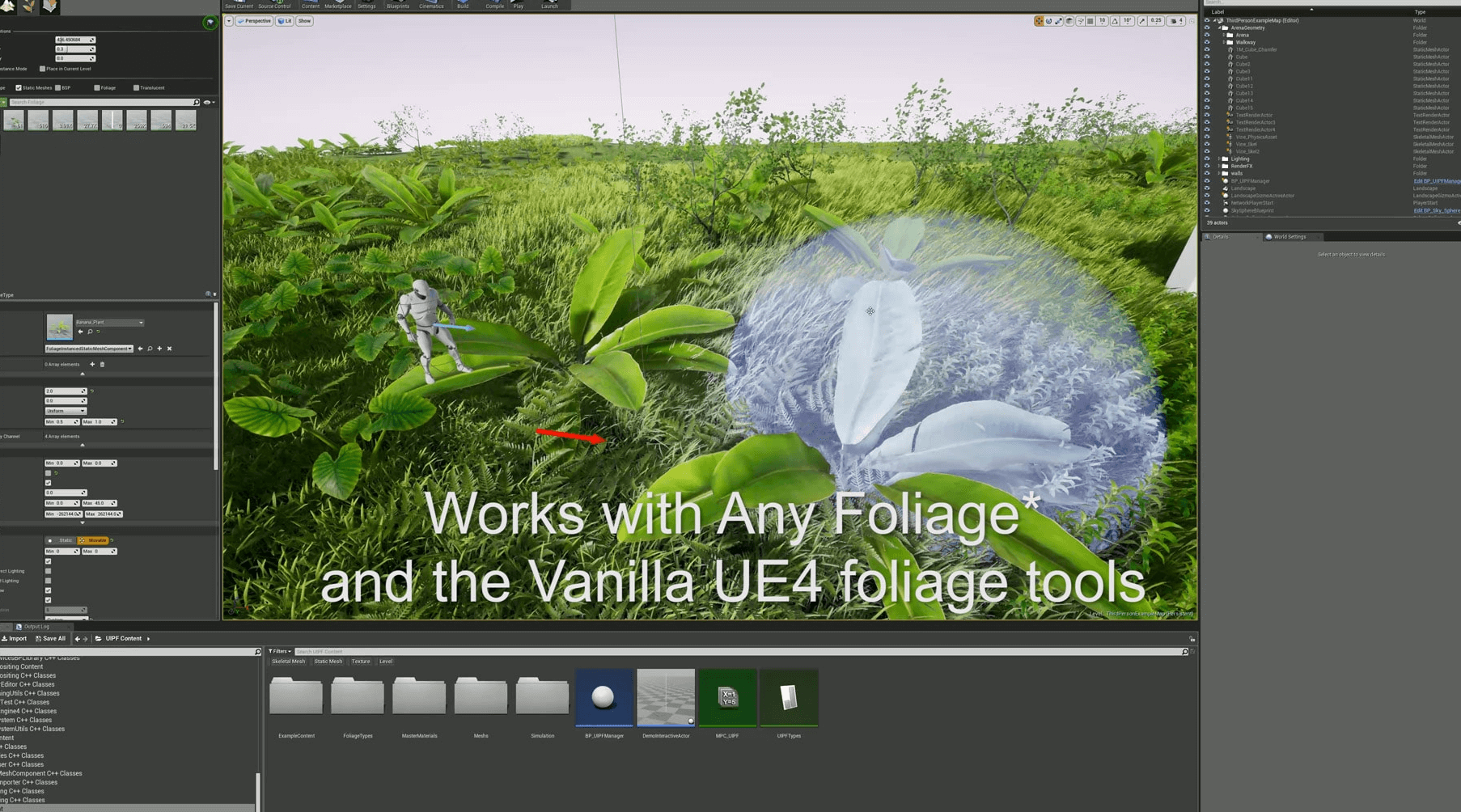Click the Perspective viewport button
Viewport: 1461px width, 812px height.
pyautogui.click(x=254, y=21)
